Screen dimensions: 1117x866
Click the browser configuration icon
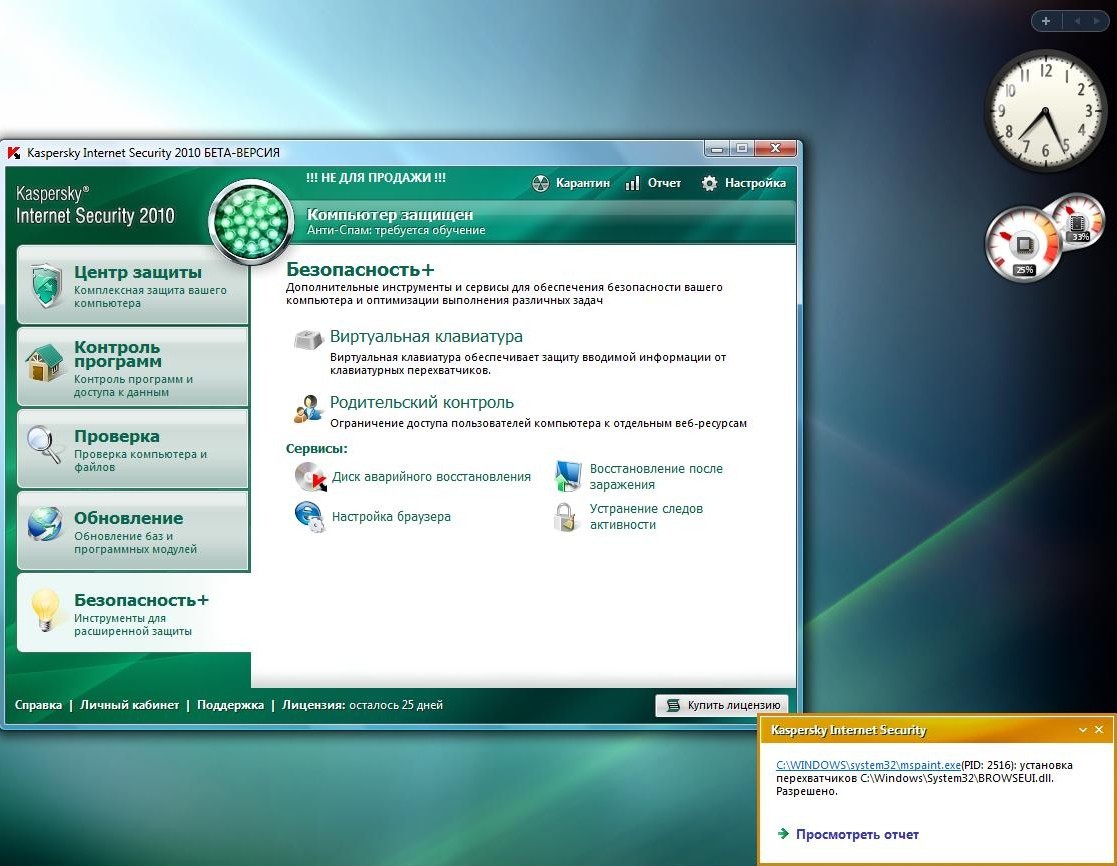310,517
